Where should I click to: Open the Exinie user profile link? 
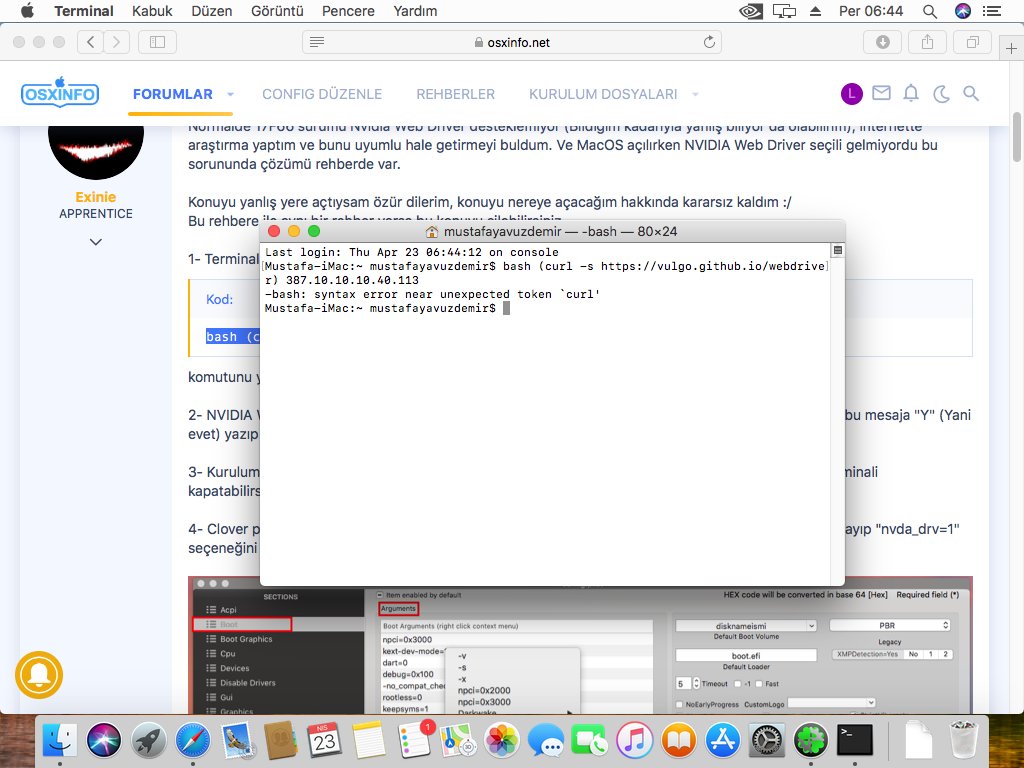(96, 197)
